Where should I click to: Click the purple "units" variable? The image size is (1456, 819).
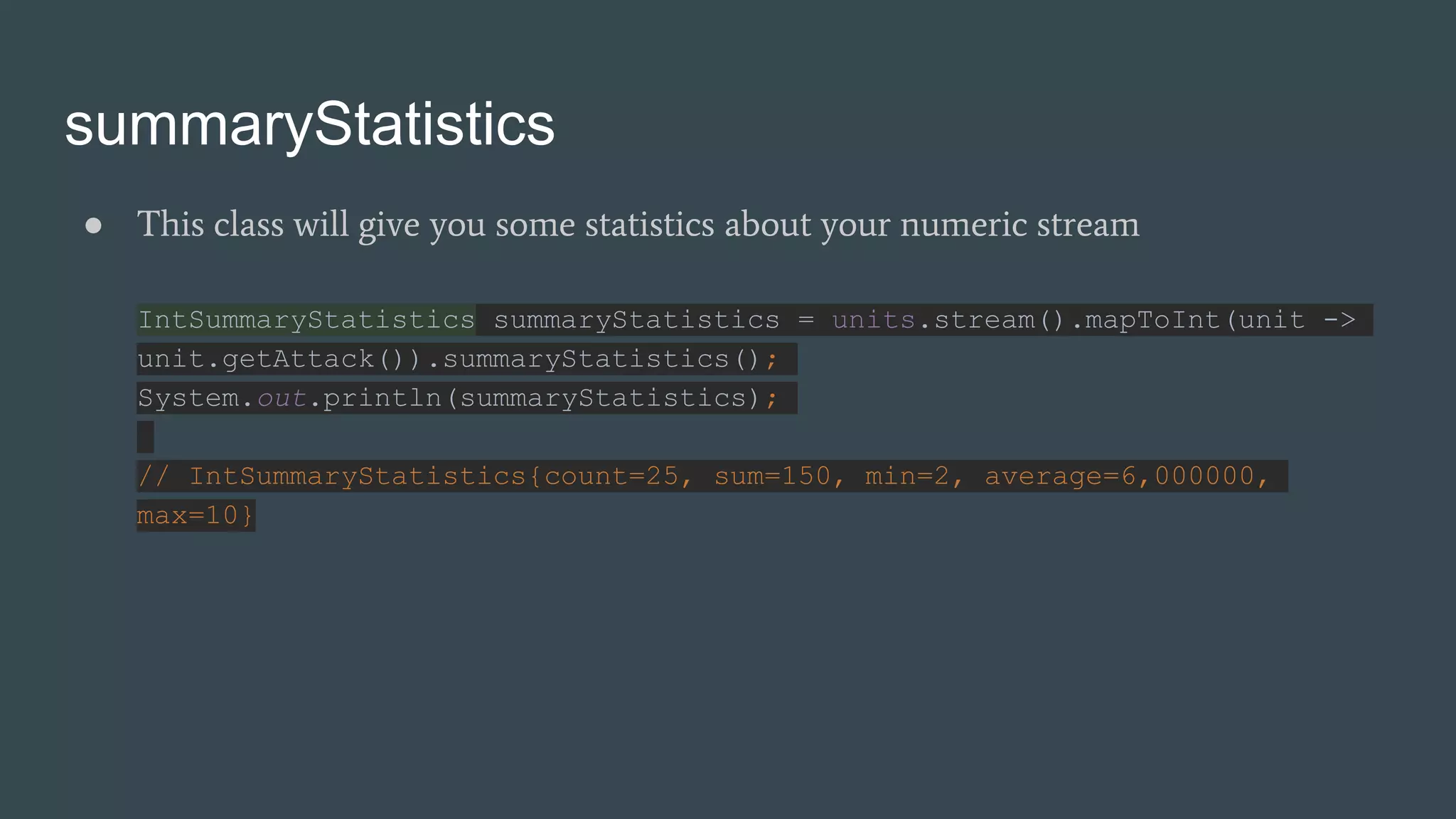(873, 320)
